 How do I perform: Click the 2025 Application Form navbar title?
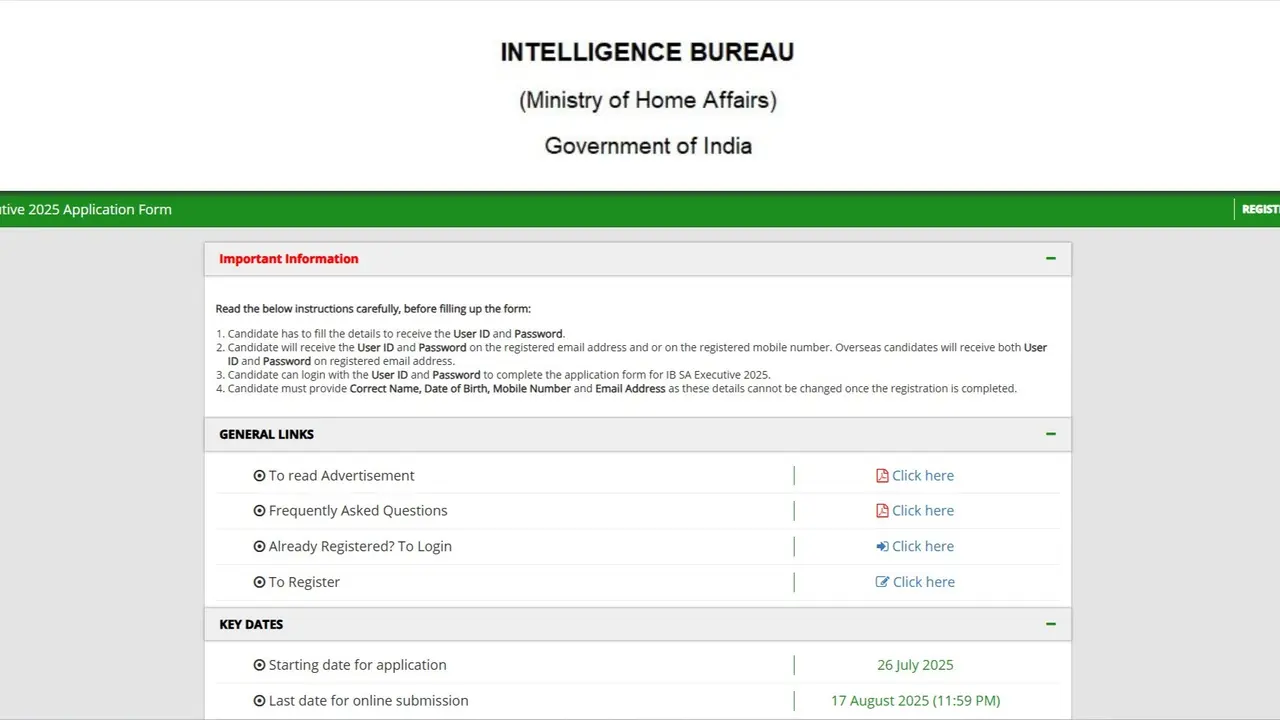pyautogui.click(x=85, y=209)
